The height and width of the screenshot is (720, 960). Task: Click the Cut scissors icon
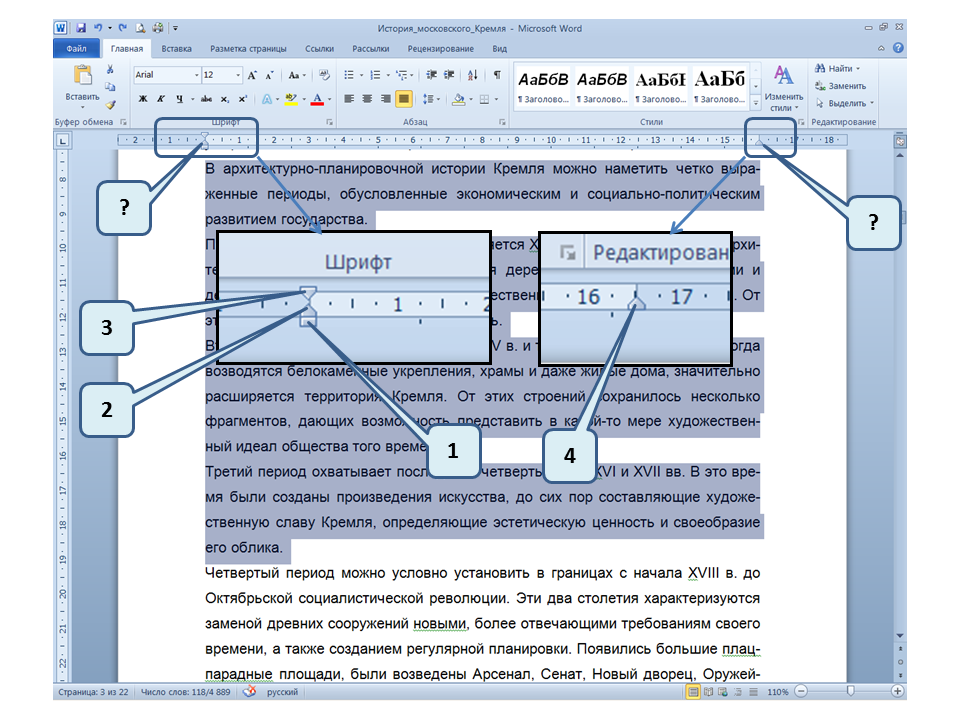click(x=110, y=70)
